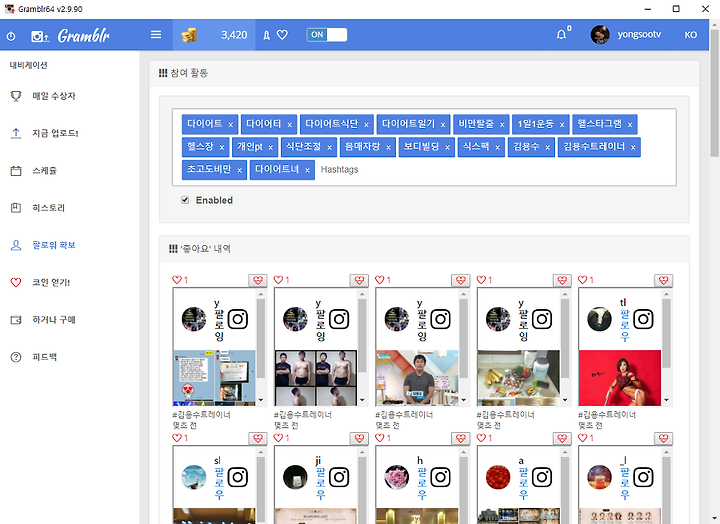Remove the 다이어트너 hashtag tag
This screenshot has height=524, width=720.
[x=307, y=170]
